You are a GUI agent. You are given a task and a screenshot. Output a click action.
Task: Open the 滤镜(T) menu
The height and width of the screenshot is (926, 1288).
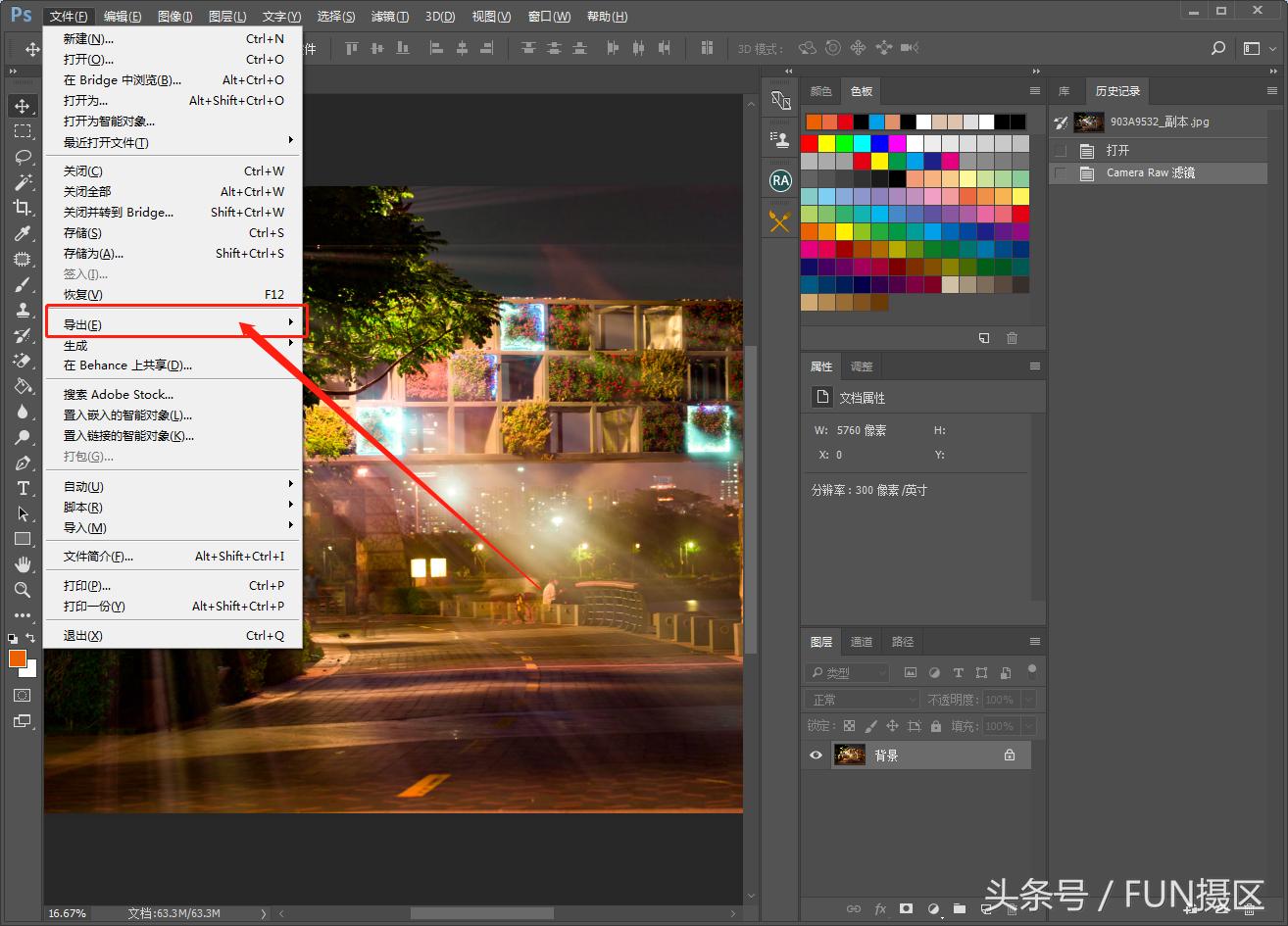390,16
